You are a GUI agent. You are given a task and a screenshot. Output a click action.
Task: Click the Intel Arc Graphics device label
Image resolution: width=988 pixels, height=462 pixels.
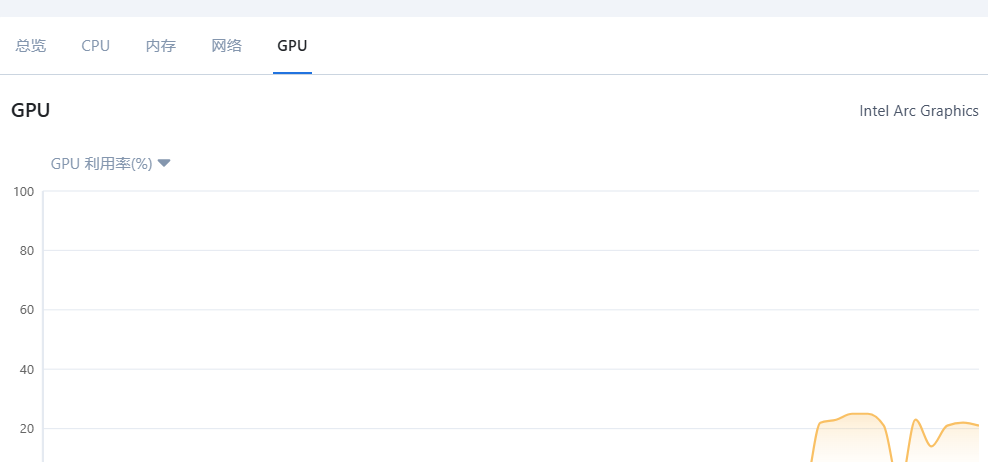coord(918,111)
